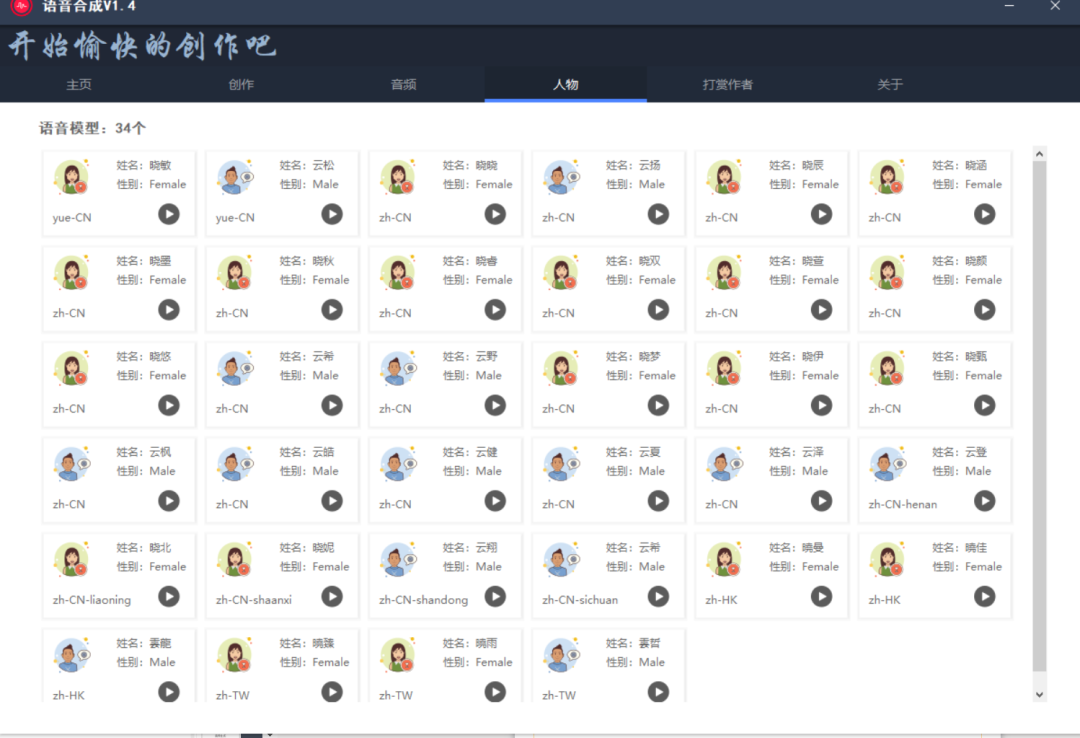The image size is (1080, 738).
Task: Play the 云野 voice sample
Action: 495,405
